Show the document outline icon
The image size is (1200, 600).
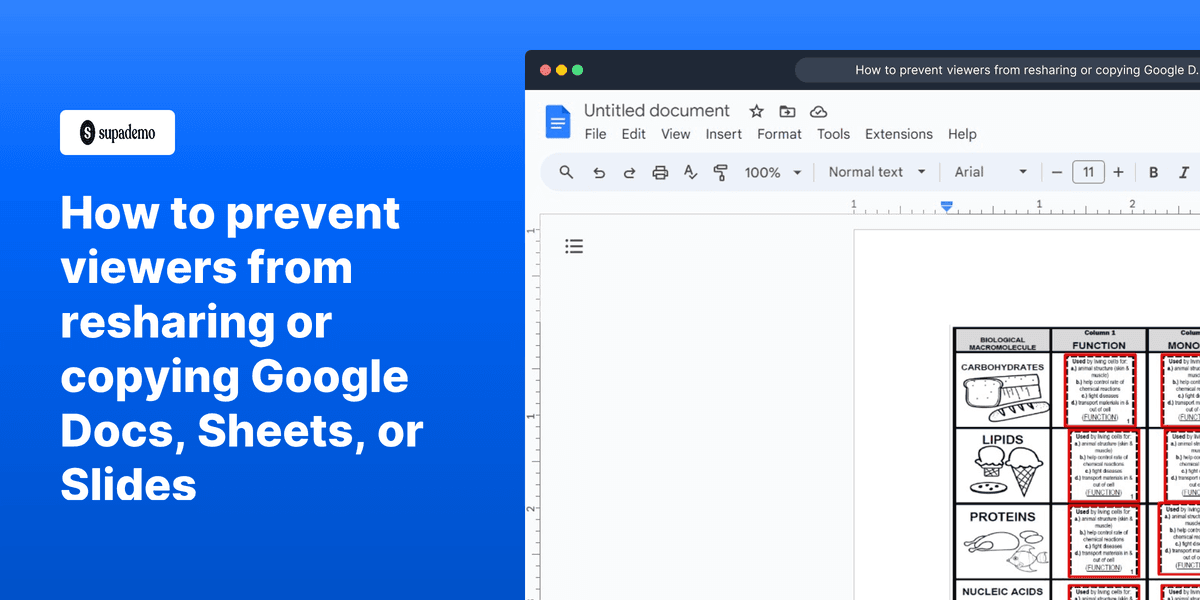[574, 246]
